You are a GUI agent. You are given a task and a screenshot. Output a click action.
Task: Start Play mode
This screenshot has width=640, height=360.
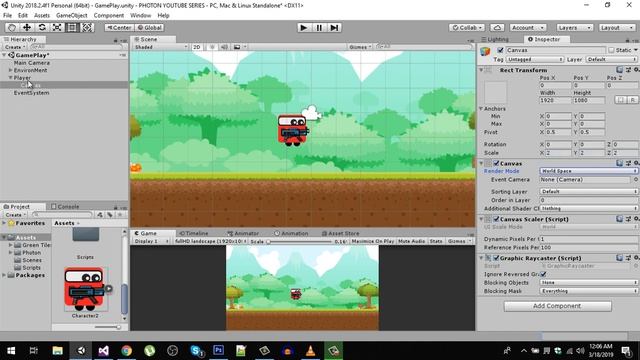pos(303,27)
